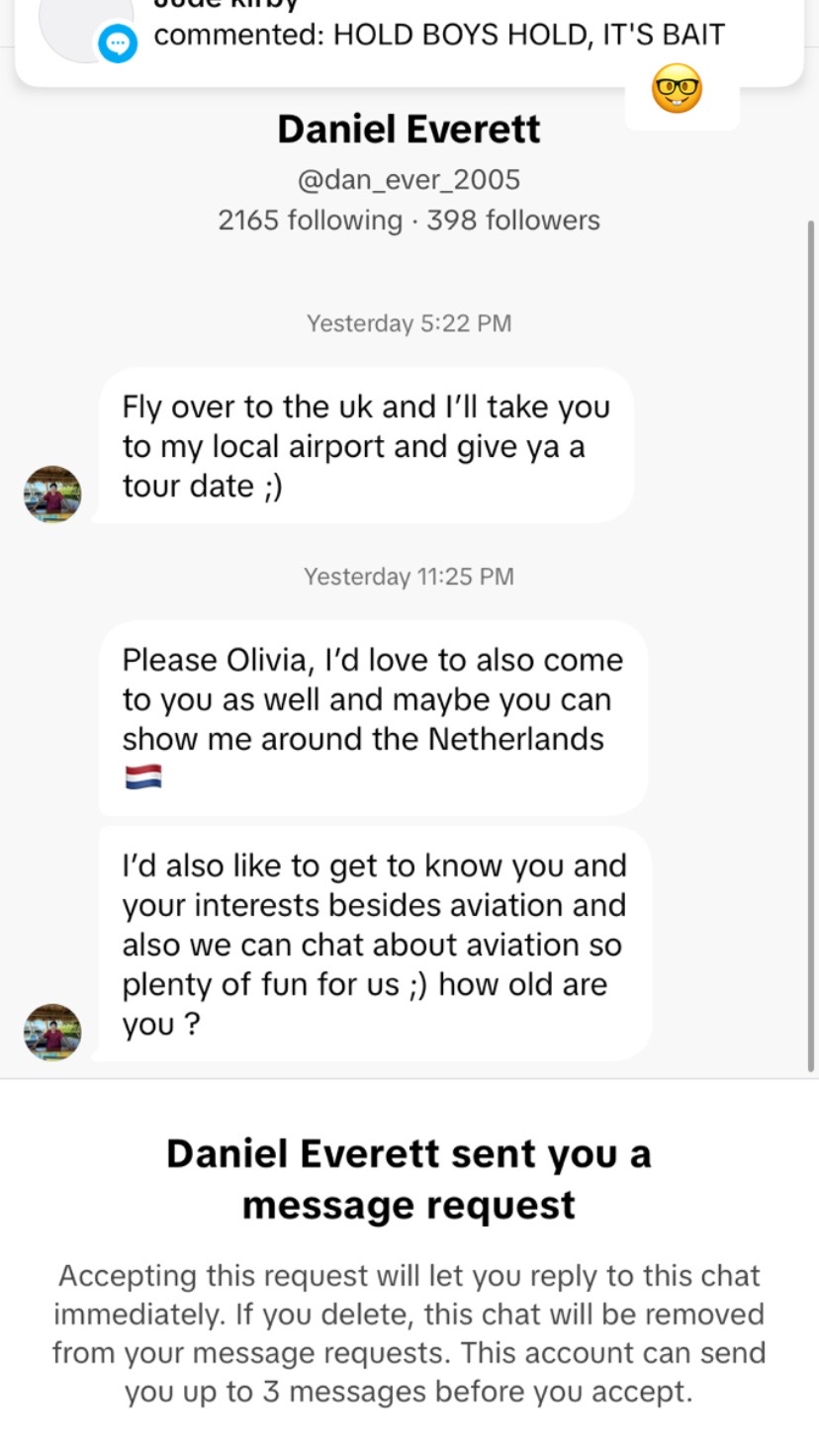
Task: Click the Netherlands flag emoji
Action: click(x=143, y=777)
